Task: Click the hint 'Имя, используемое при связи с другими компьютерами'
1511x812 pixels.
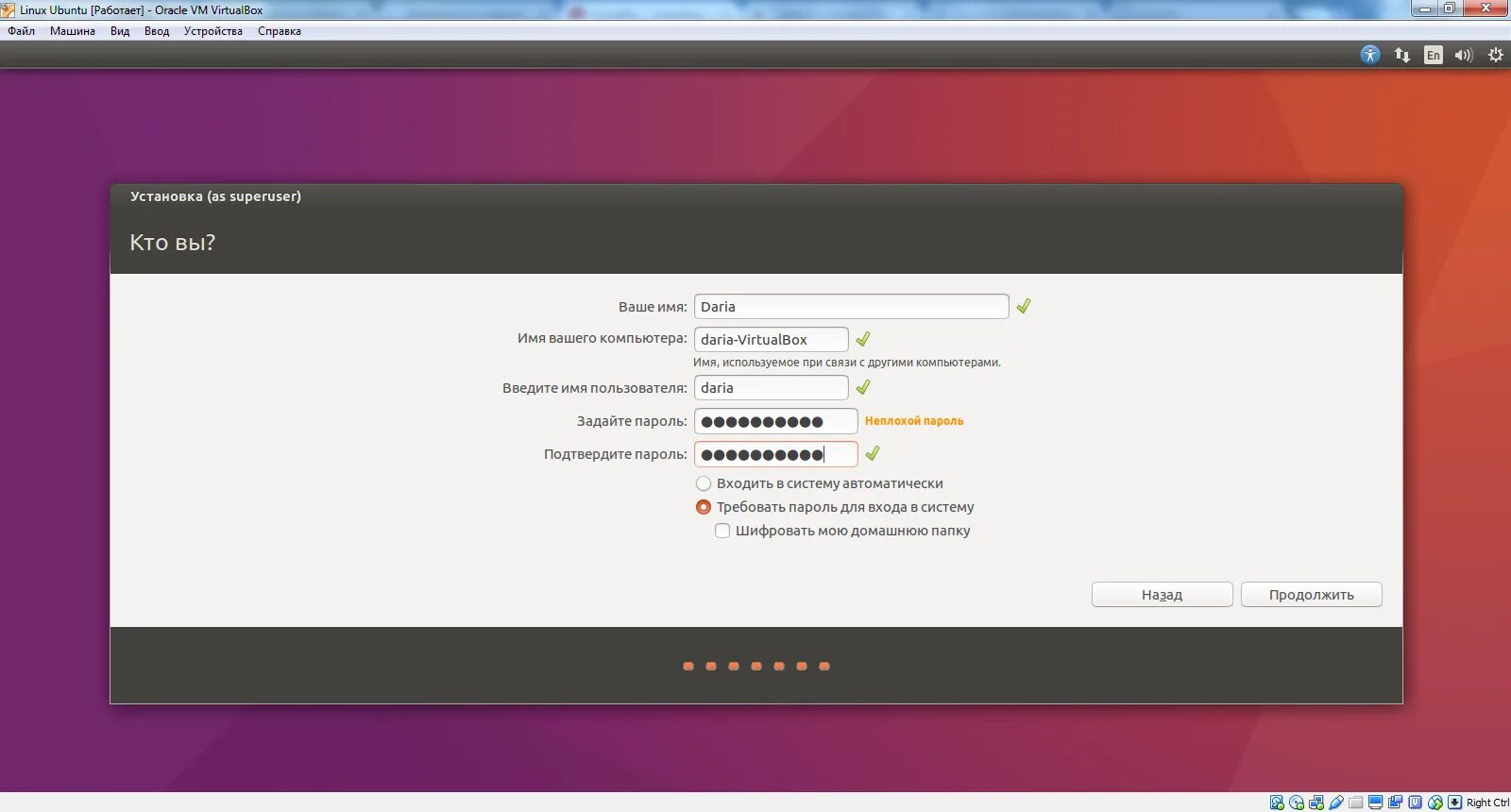Action: coord(847,363)
